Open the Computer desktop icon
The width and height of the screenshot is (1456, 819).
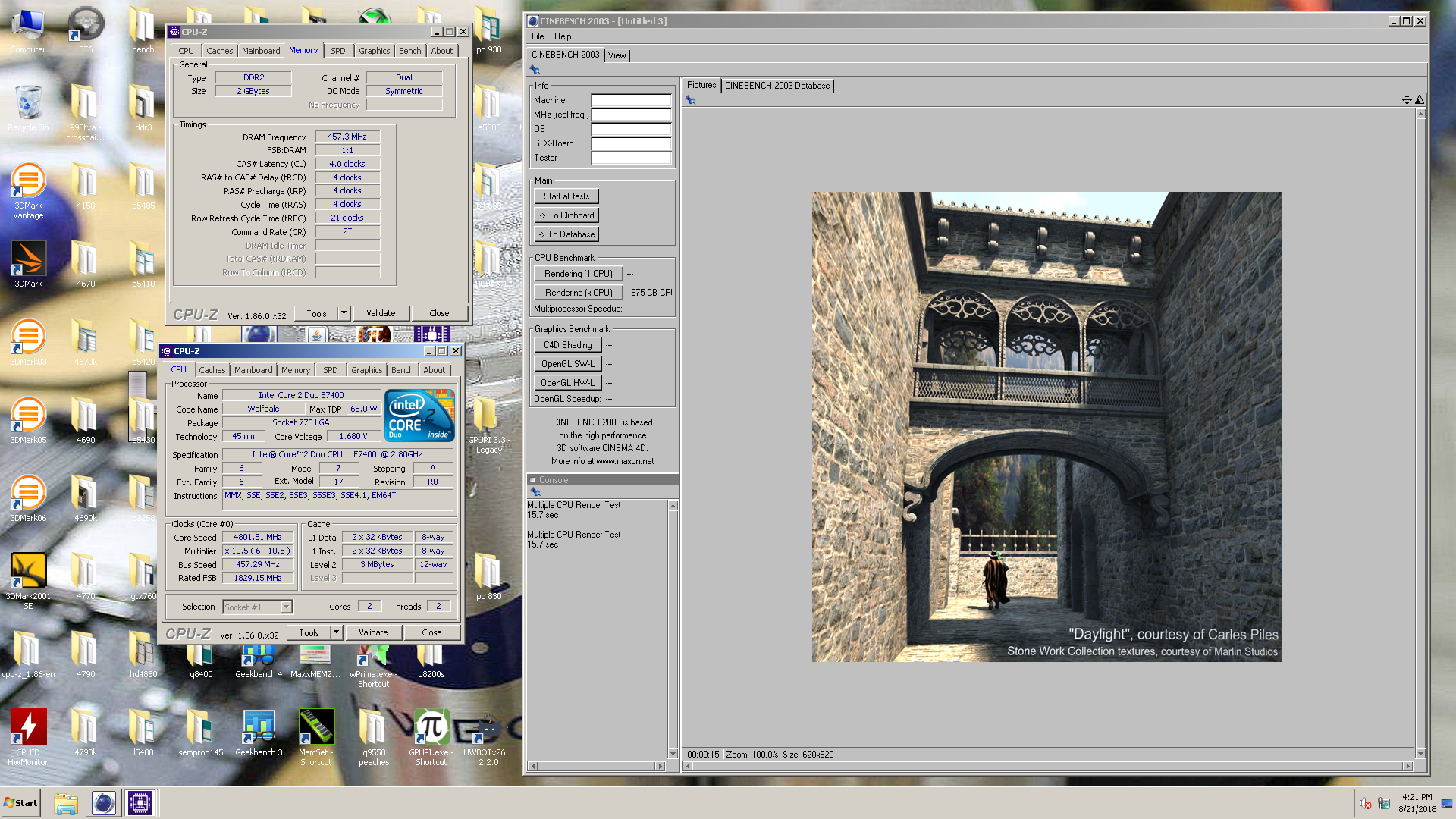[x=28, y=30]
